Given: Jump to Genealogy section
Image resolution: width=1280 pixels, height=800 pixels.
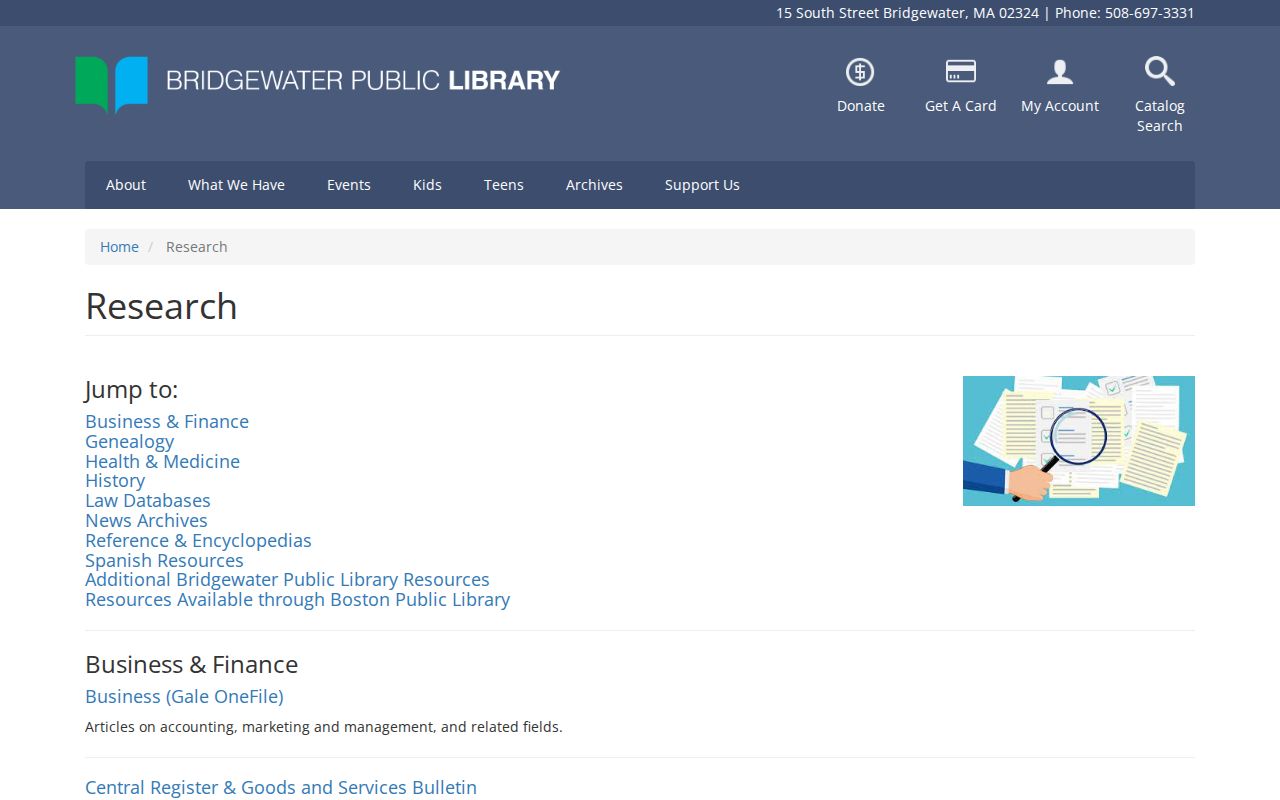Looking at the screenshot, I should (x=130, y=442).
